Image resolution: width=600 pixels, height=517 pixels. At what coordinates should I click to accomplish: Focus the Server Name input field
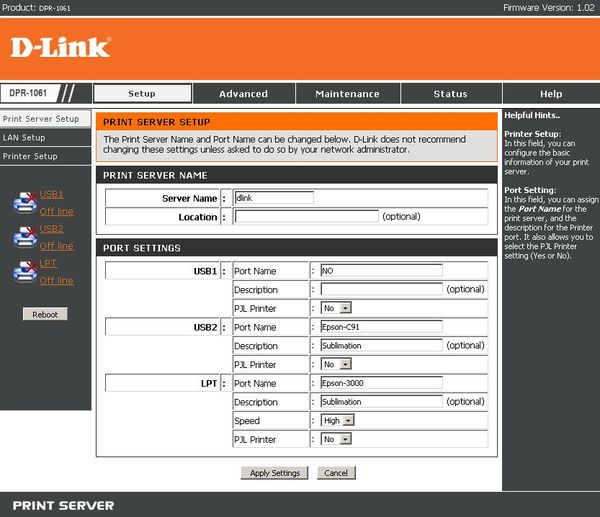[274, 198]
